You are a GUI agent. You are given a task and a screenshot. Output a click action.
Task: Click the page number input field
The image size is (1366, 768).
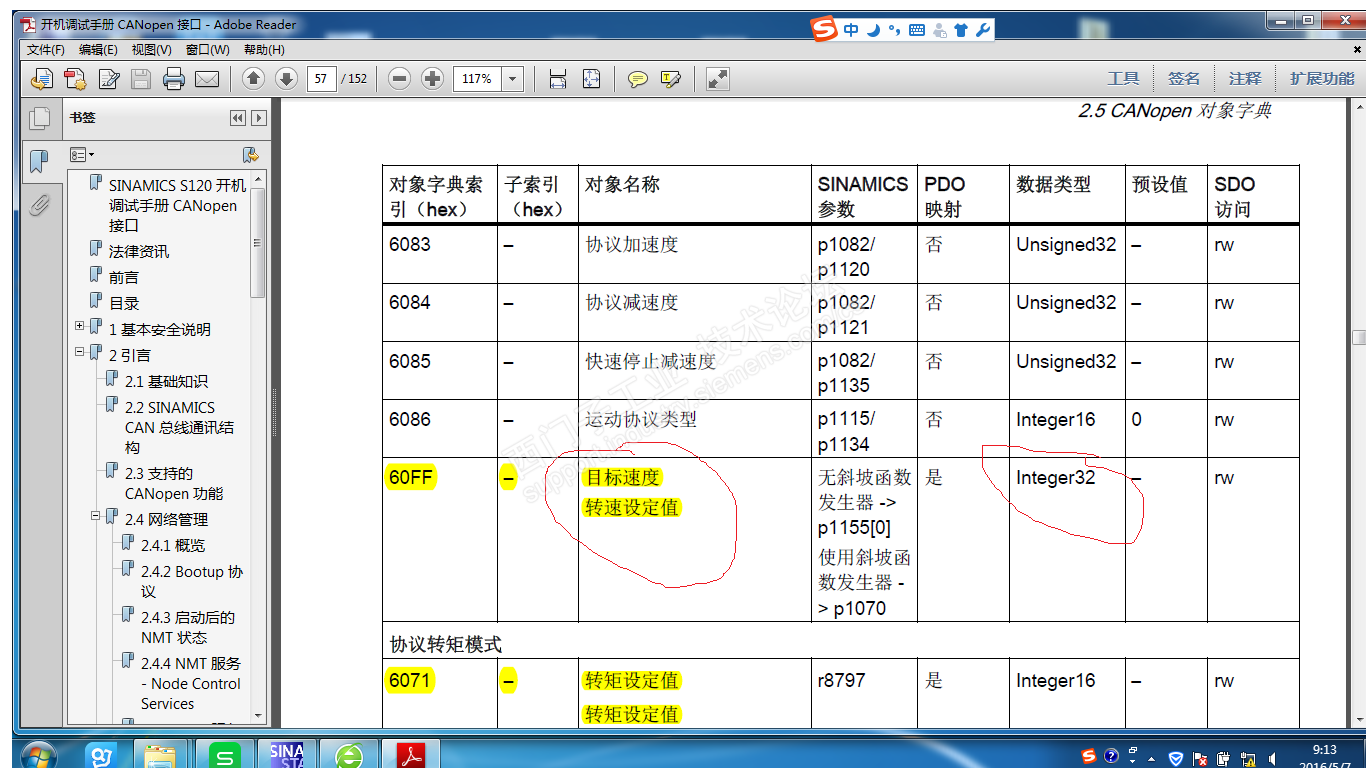coord(321,78)
